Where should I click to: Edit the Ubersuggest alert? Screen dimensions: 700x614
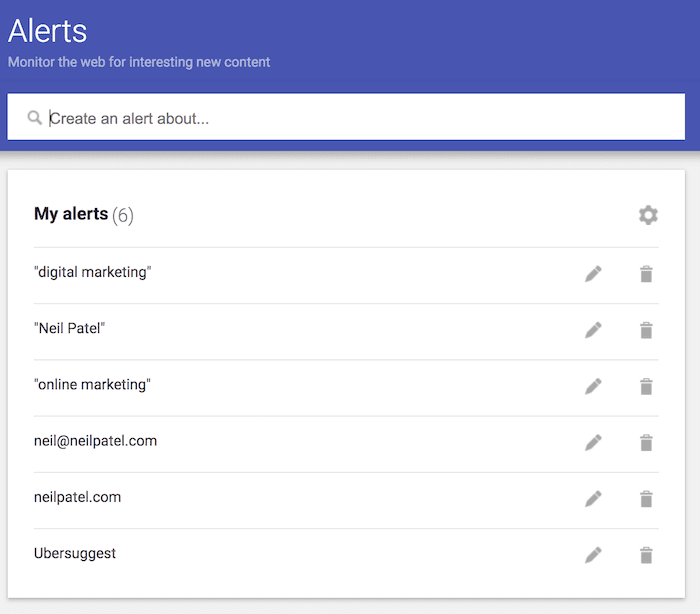593,556
